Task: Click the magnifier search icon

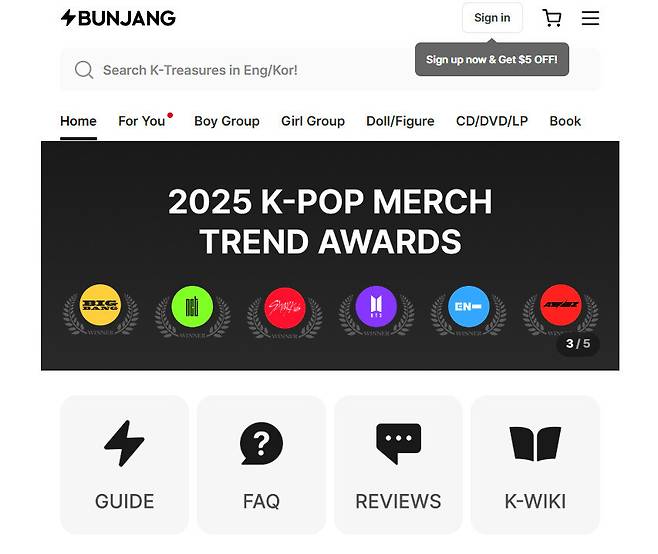Action: (x=84, y=70)
